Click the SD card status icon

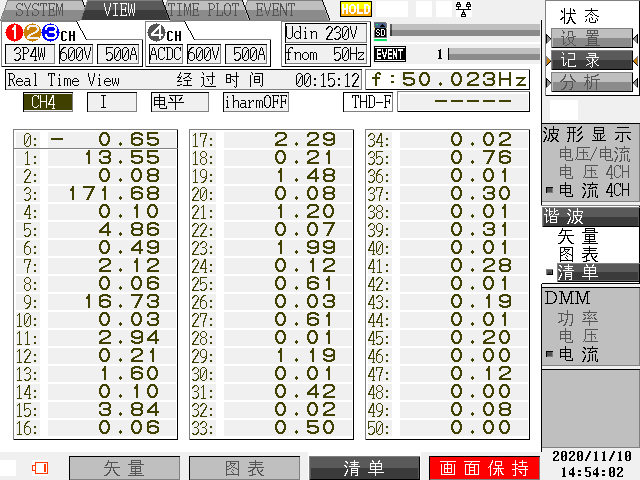tap(379, 31)
